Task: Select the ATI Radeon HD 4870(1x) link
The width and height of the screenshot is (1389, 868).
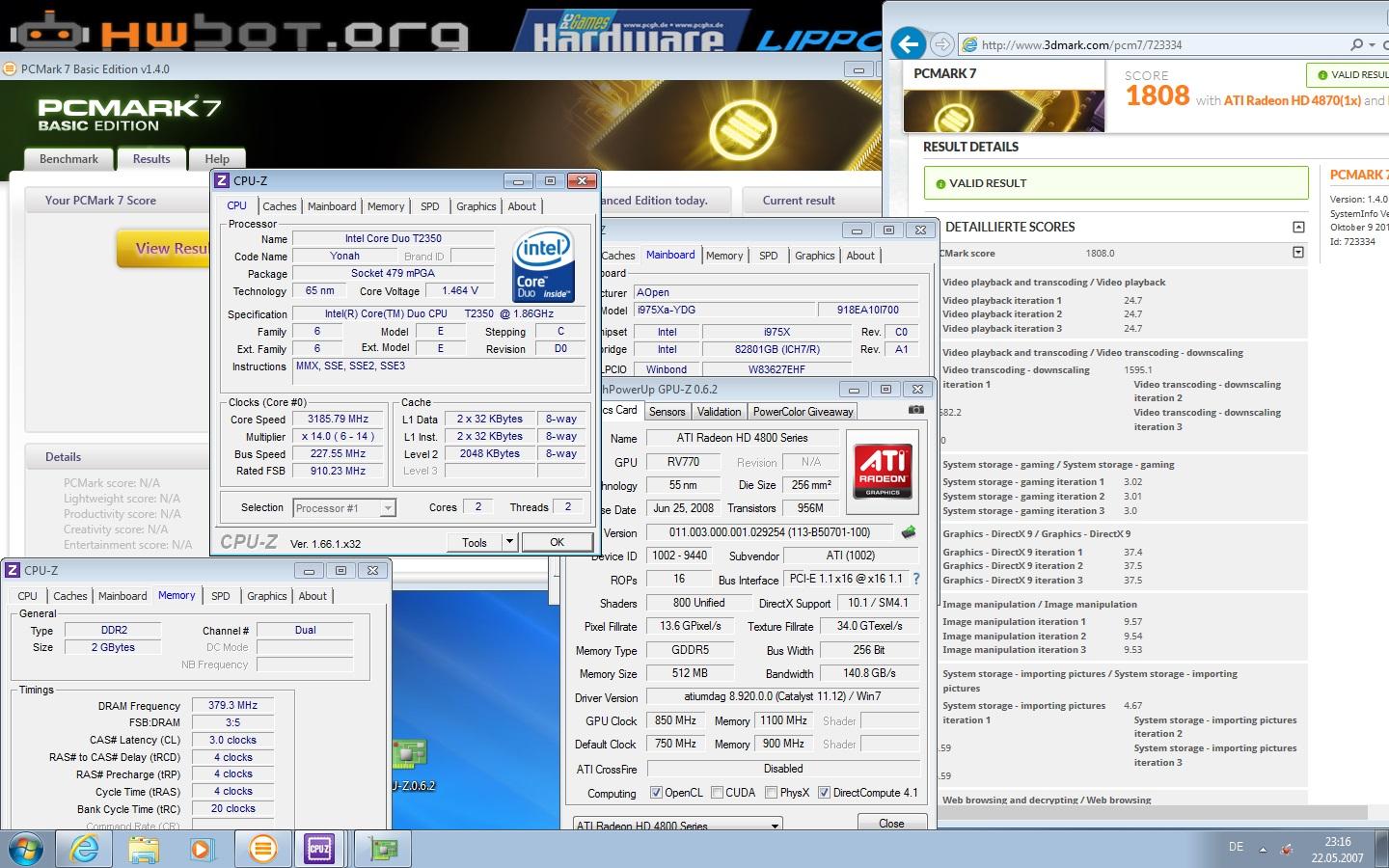Action: [x=1293, y=100]
